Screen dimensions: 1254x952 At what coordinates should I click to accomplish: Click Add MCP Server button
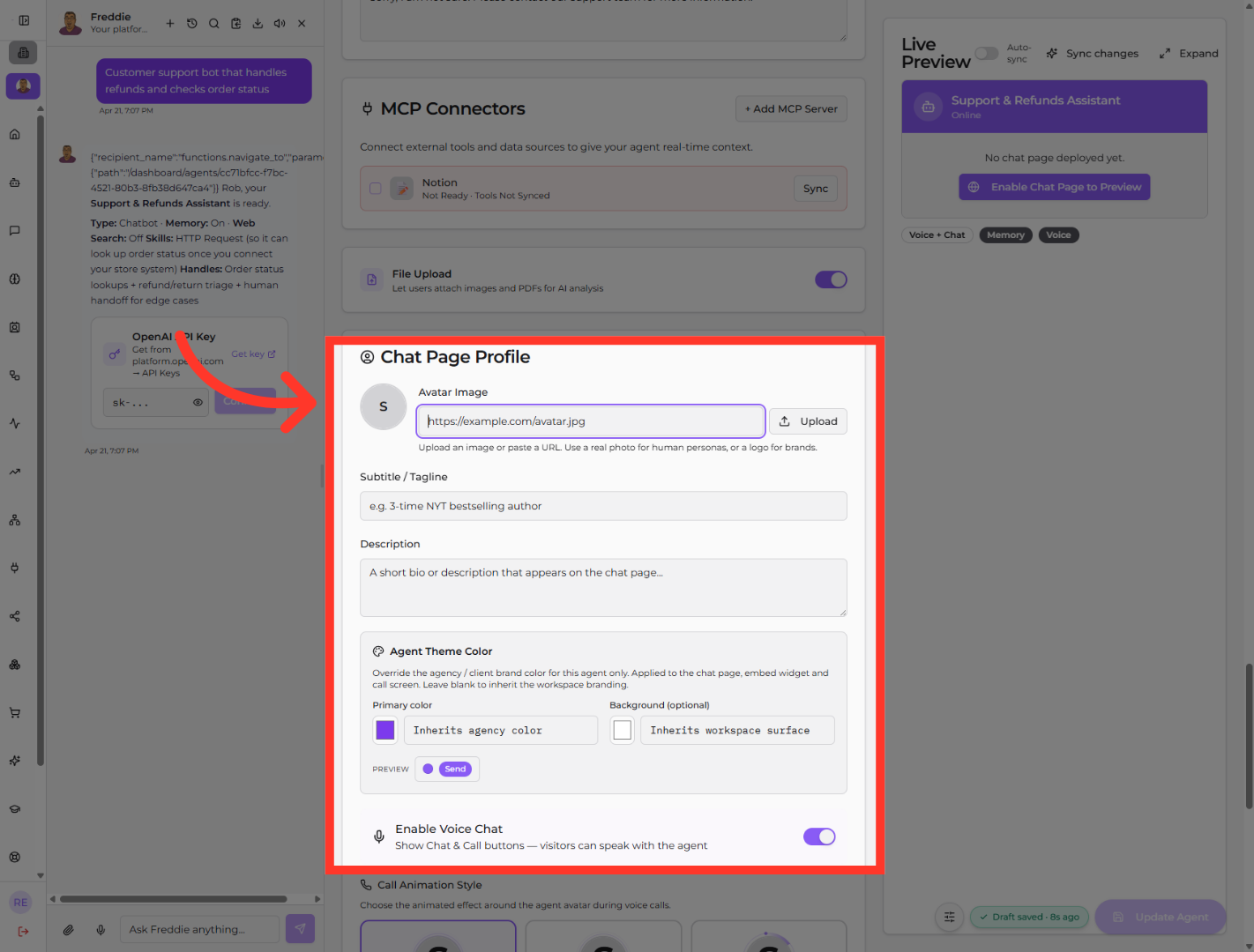791,109
